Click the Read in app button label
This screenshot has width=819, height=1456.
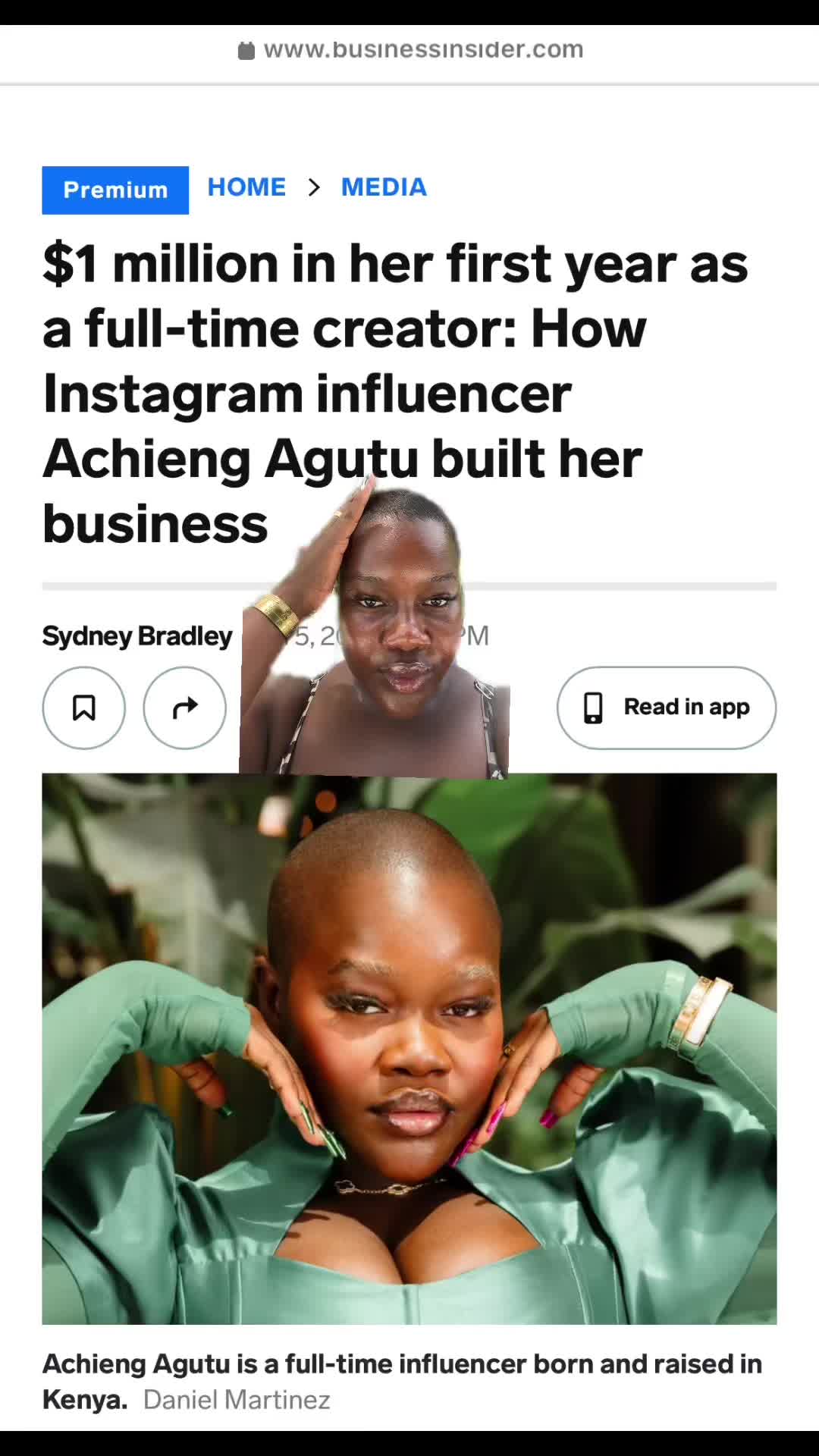pyautogui.click(x=686, y=707)
